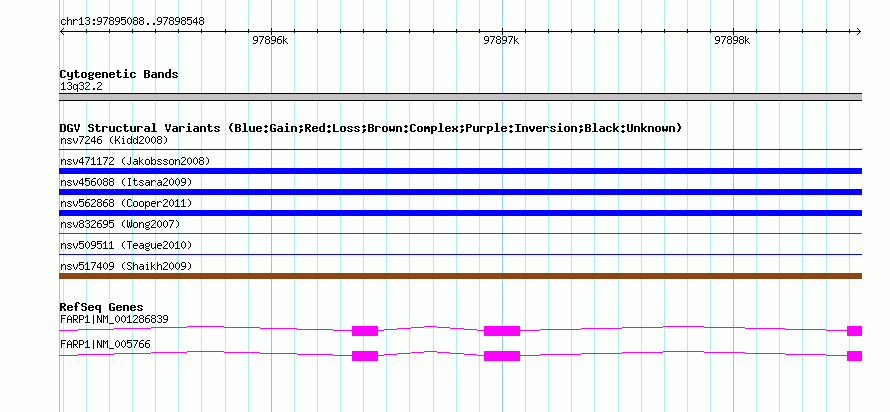Click the nsv517409 (Shaikh2009) brown complex bar
Viewport: 890px width, 412px height.
click(460, 276)
